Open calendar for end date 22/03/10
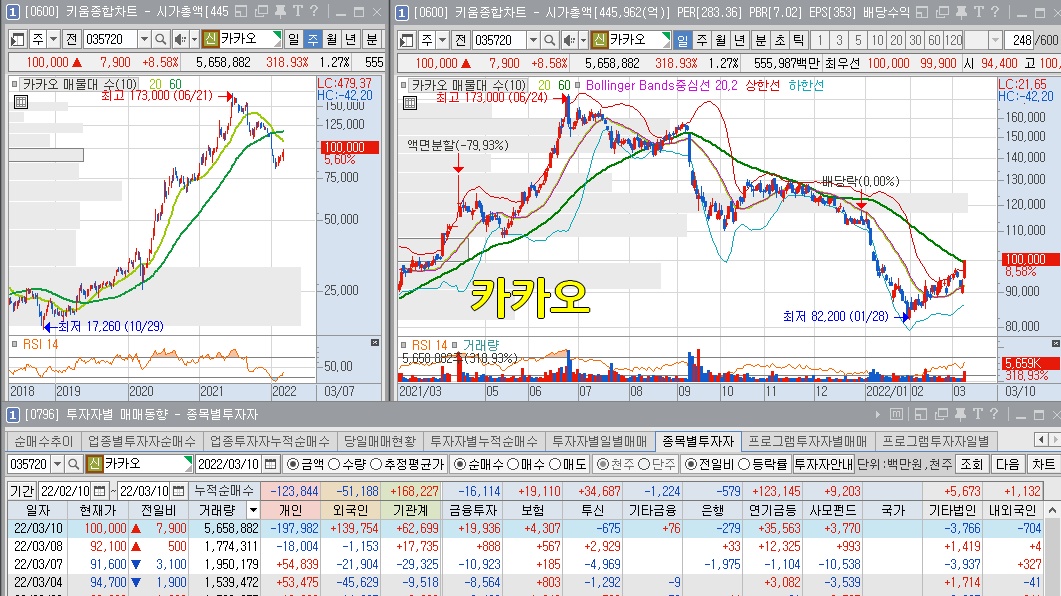Screen dimensions: 1061x596 point(179,490)
